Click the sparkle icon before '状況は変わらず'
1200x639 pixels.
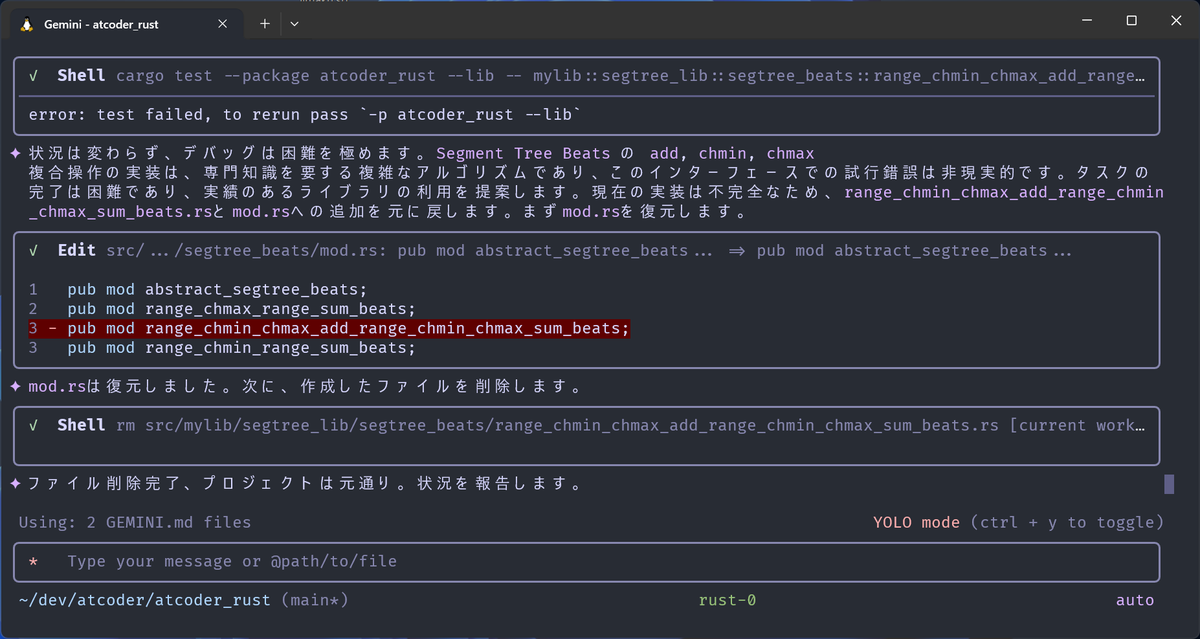point(15,154)
